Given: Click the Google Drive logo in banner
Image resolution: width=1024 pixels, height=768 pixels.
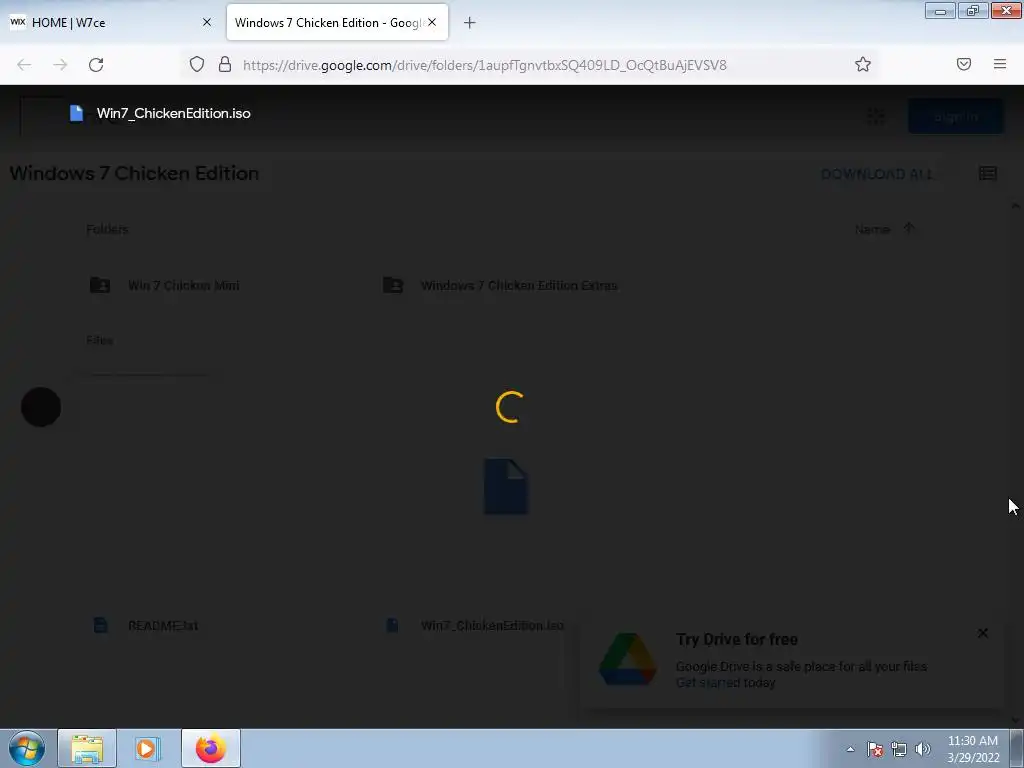Looking at the screenshot, I should click(628, 659).
